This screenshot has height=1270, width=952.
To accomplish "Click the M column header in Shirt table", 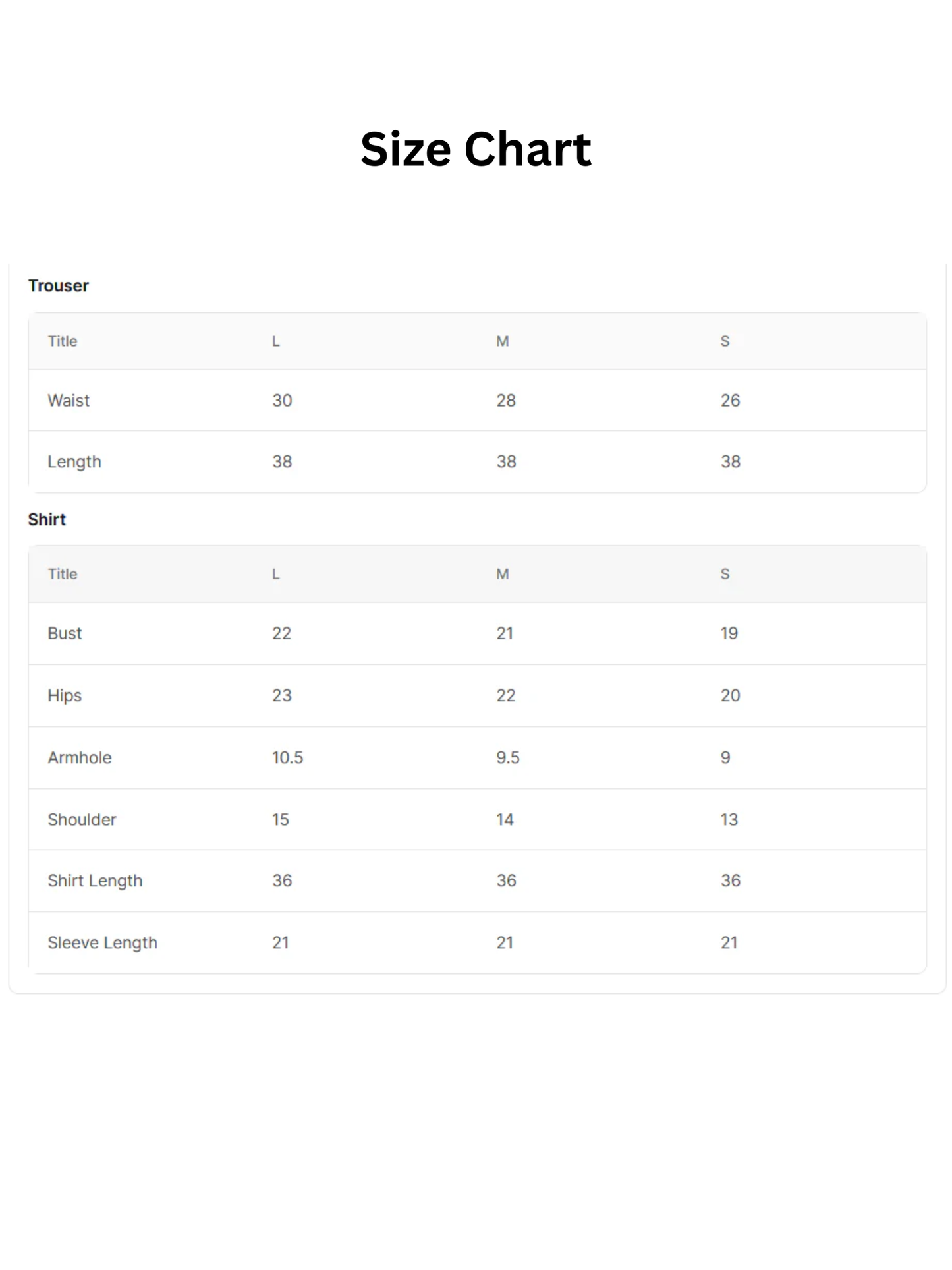I will click(503, 574).
